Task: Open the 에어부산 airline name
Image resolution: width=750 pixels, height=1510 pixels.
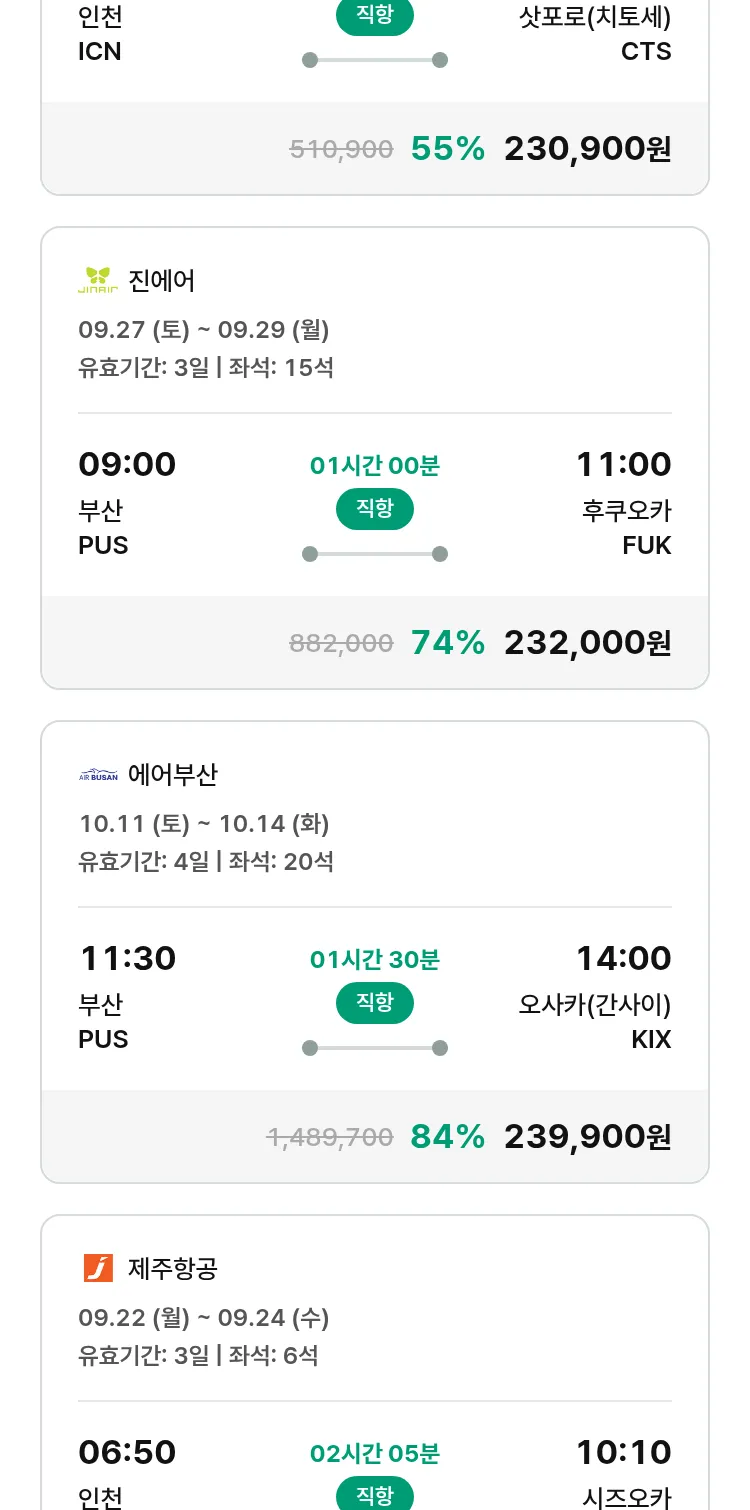Action: click(173, 775)
